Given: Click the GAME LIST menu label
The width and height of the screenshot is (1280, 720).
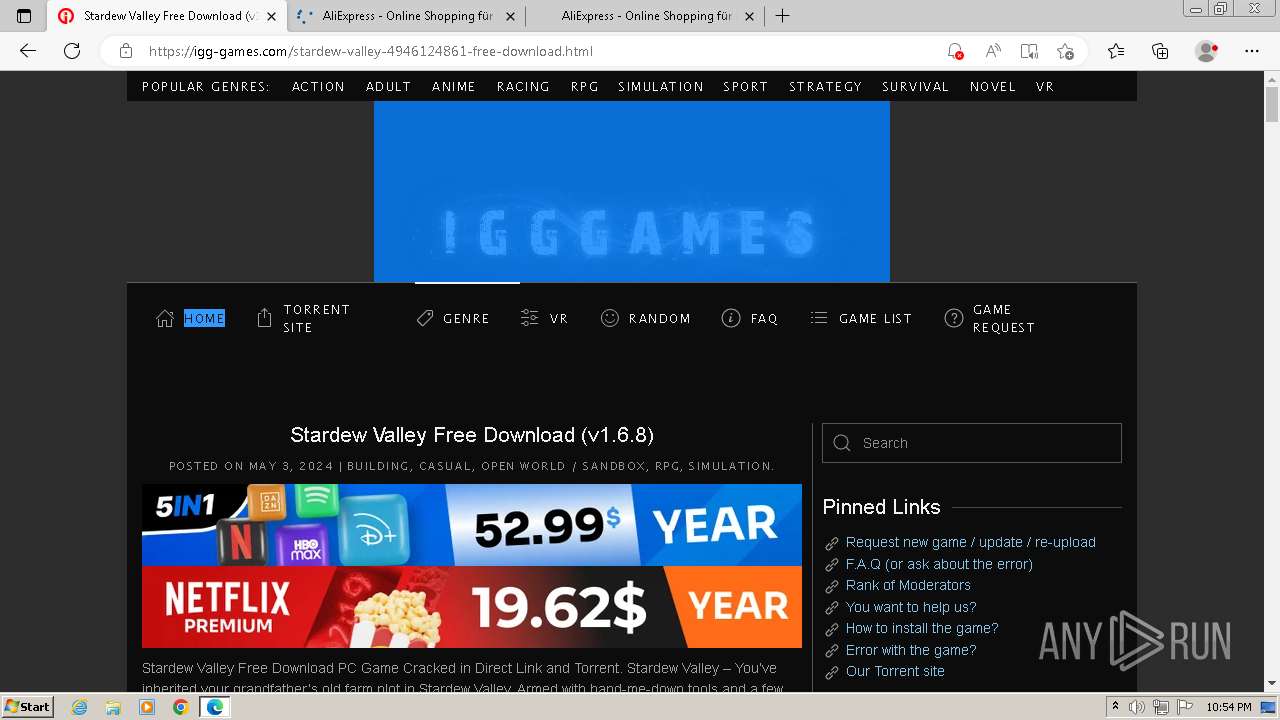Looking at the screenshot, I should click(x=875, y=318).
